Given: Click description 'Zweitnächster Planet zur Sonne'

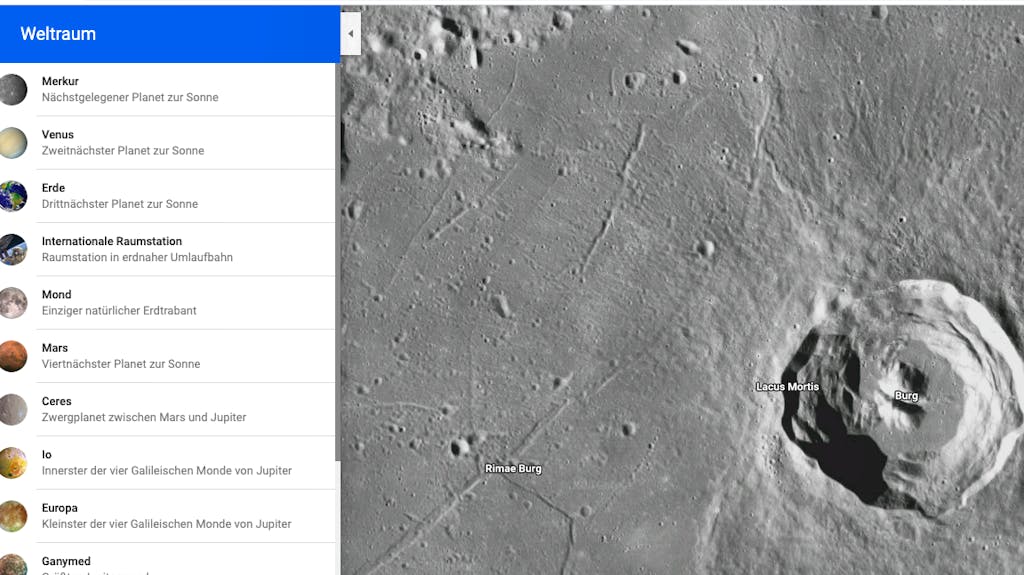Looking at the screenshot, I should coord(123,151).
